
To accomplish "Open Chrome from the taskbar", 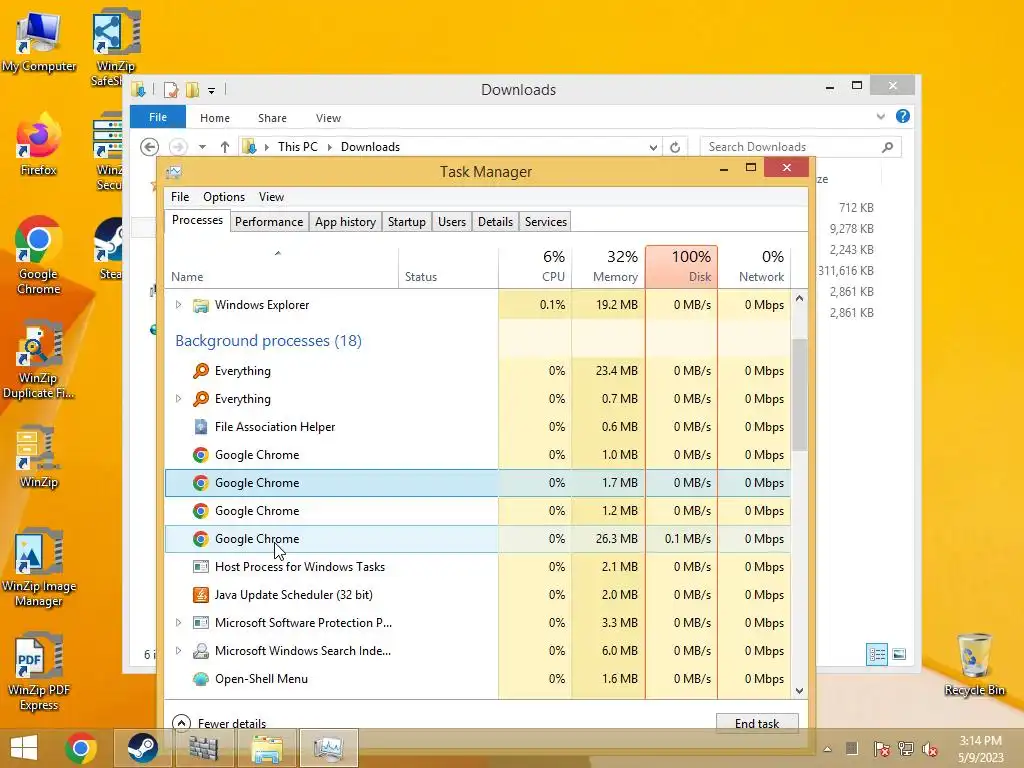I will click(81, 748).
